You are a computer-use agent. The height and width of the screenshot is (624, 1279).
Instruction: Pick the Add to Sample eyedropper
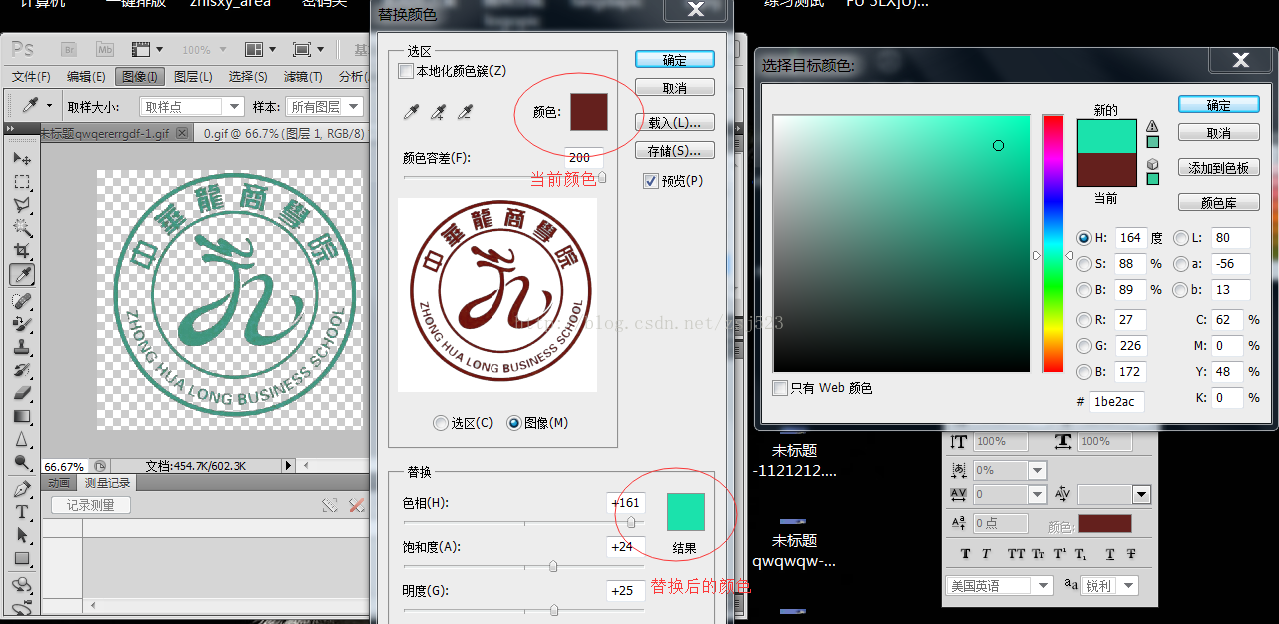click(x=437, y=113)
